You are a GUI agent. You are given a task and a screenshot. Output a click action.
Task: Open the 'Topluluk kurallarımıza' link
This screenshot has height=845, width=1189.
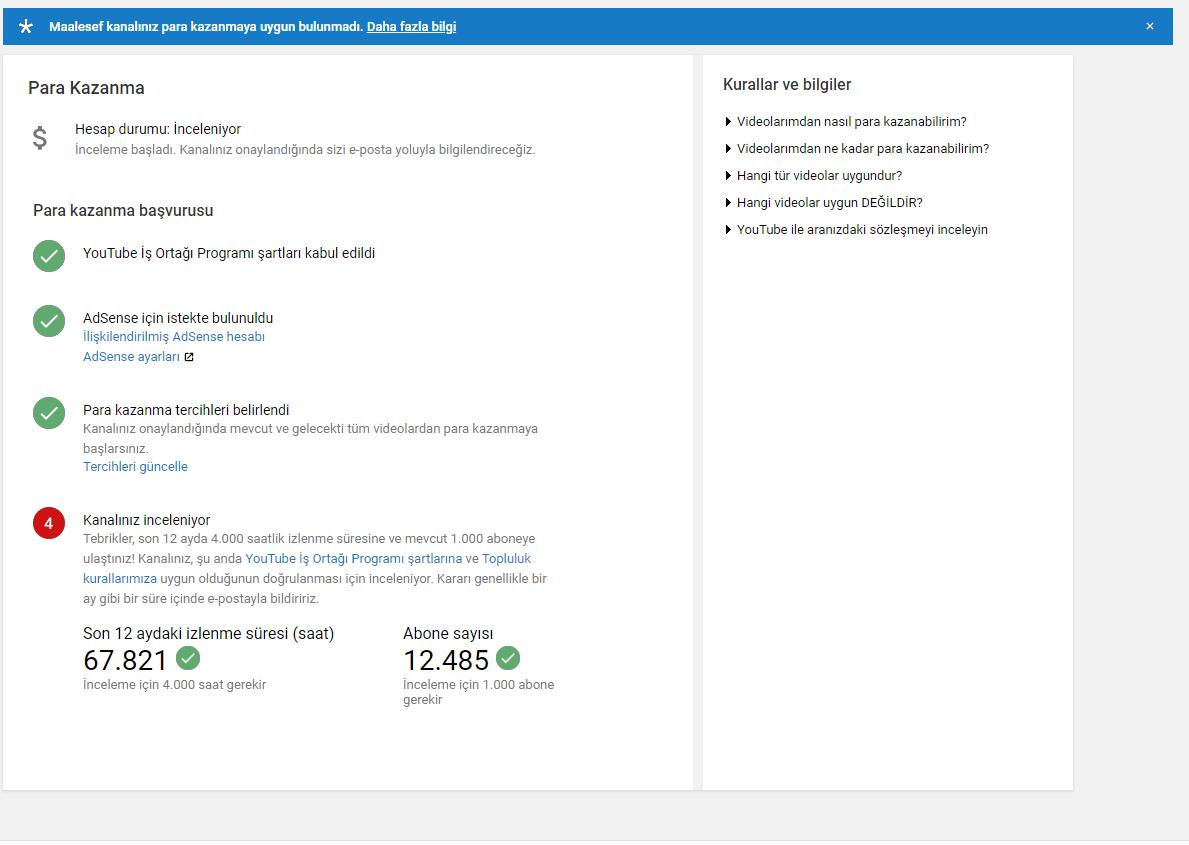pos(507,558)
